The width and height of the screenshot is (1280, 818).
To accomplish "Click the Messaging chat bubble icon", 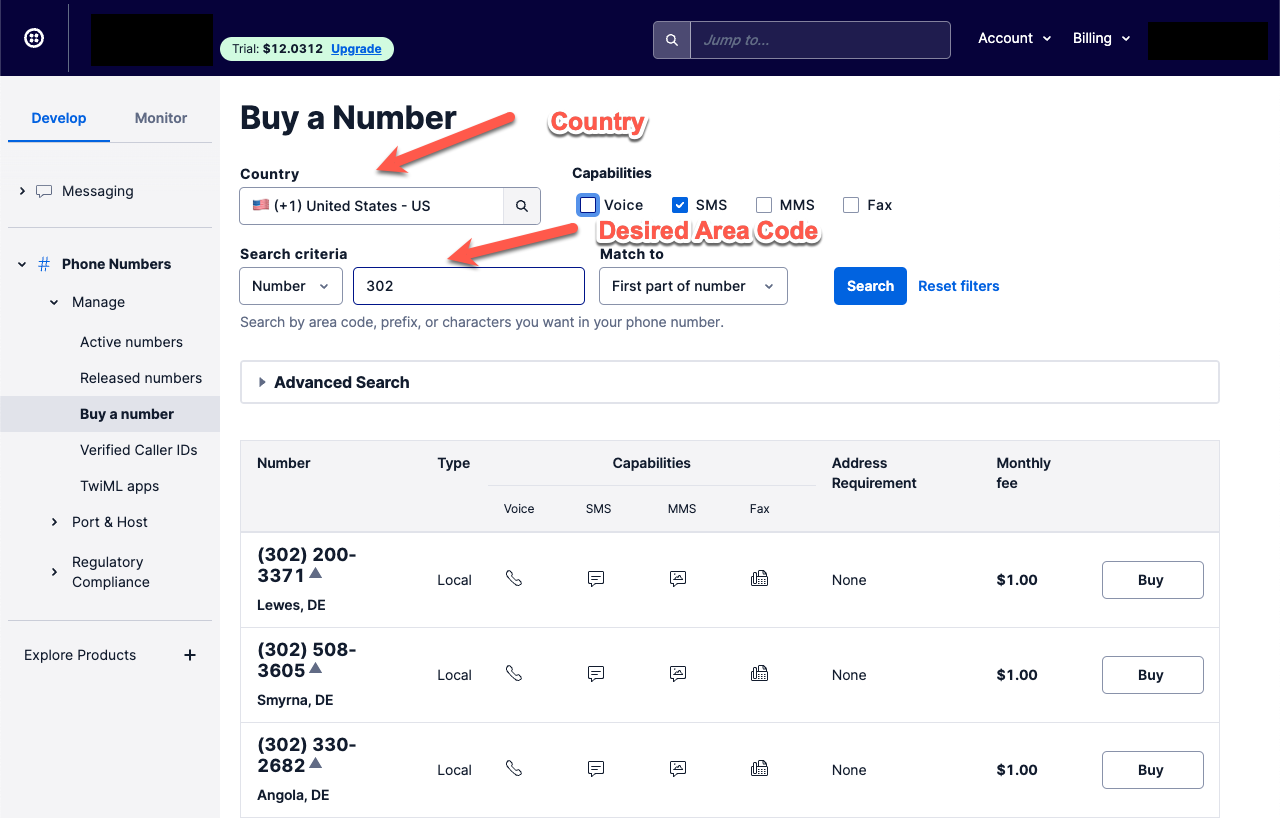I will click(x=44, y=191).
